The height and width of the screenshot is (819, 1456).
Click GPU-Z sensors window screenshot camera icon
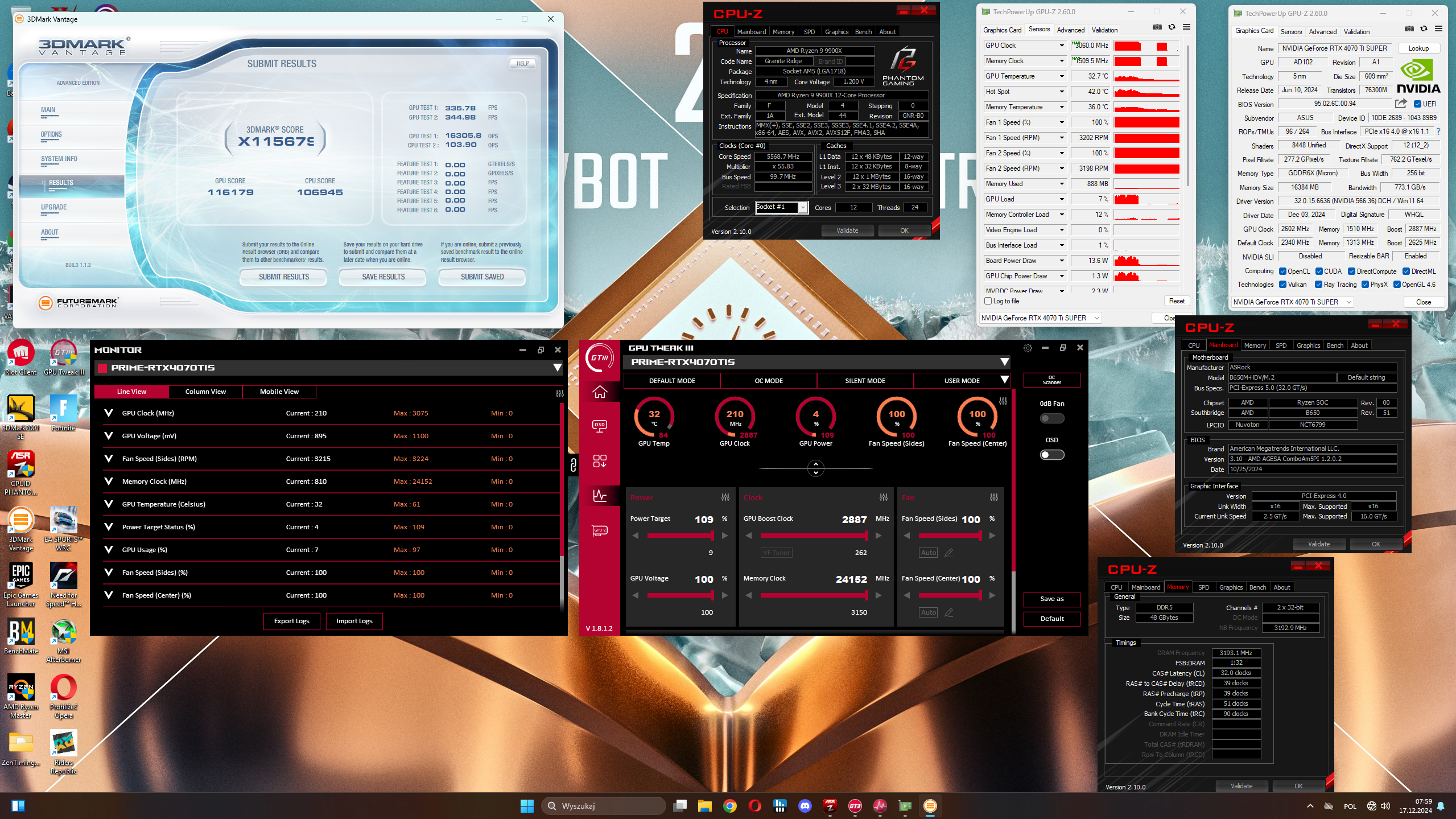click(x=1157, y=27)
